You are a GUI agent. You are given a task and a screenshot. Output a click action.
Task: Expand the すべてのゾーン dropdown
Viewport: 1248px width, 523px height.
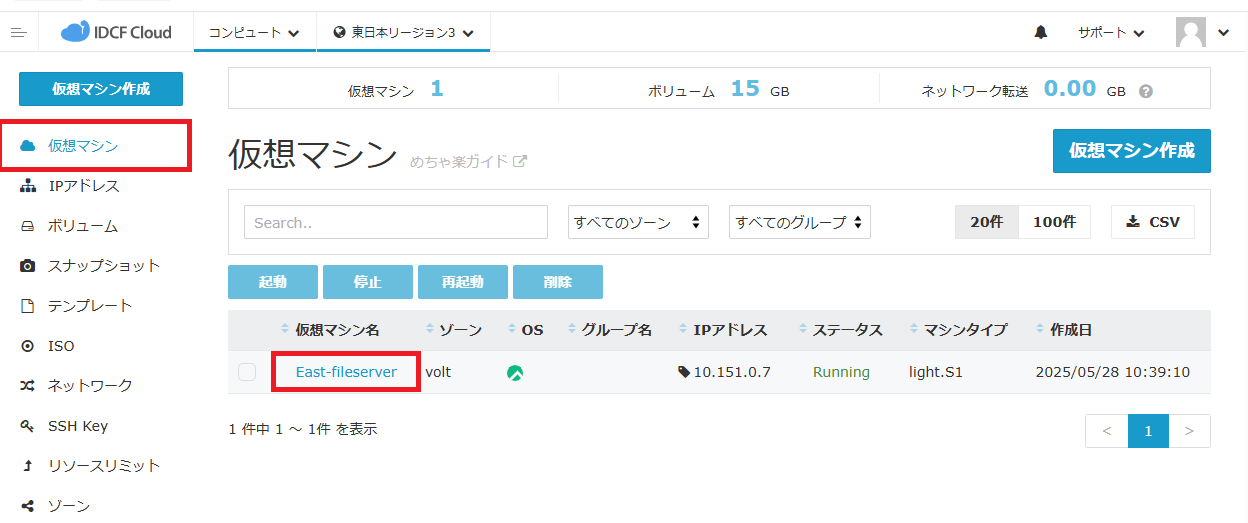[638, 222]
